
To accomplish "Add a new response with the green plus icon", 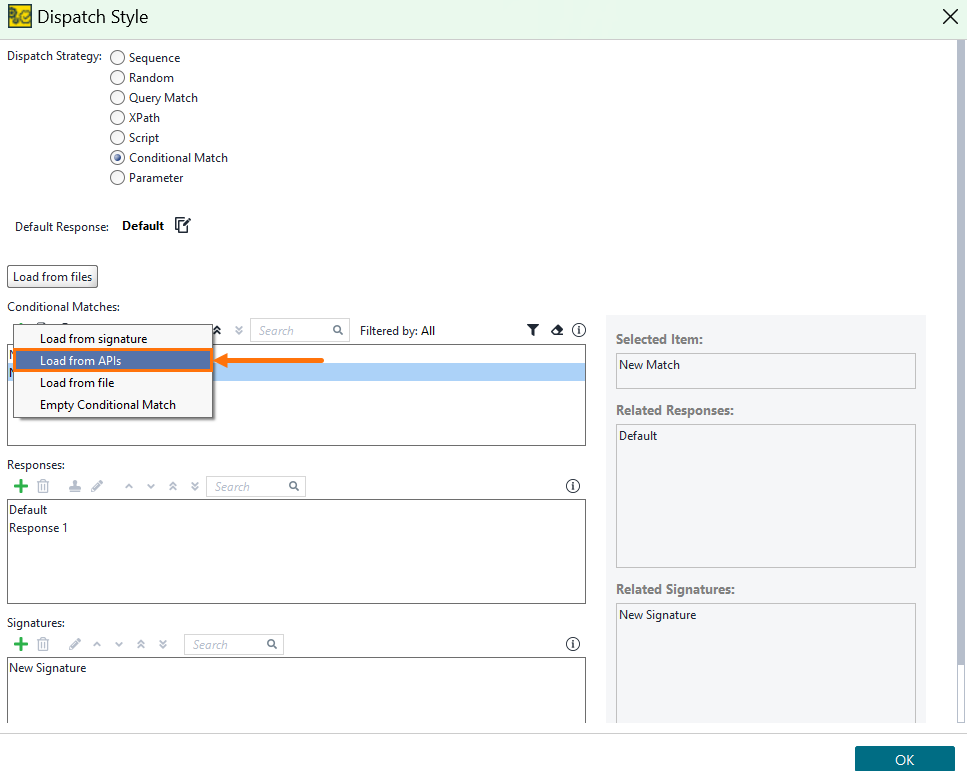I will tap(20, 486).
